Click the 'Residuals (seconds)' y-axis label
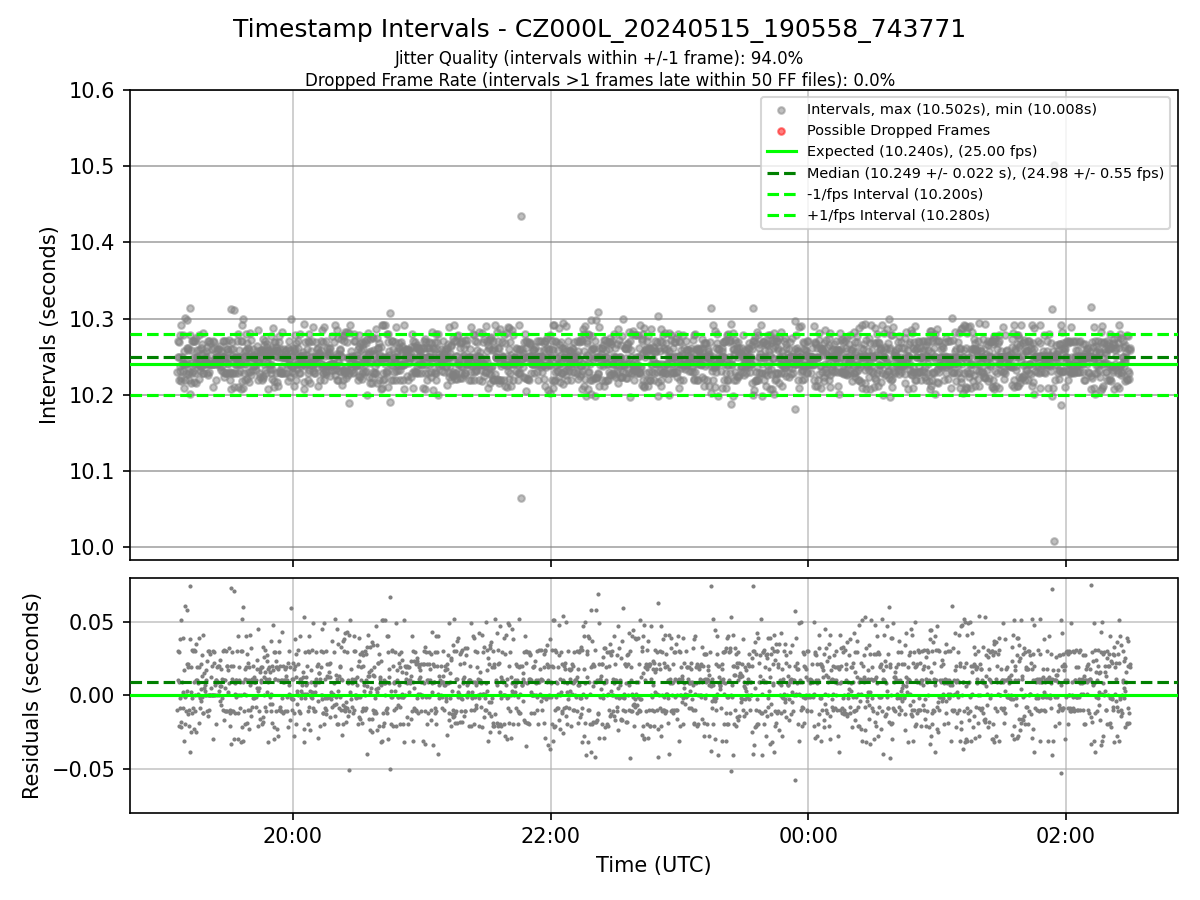 coord(31,696)
